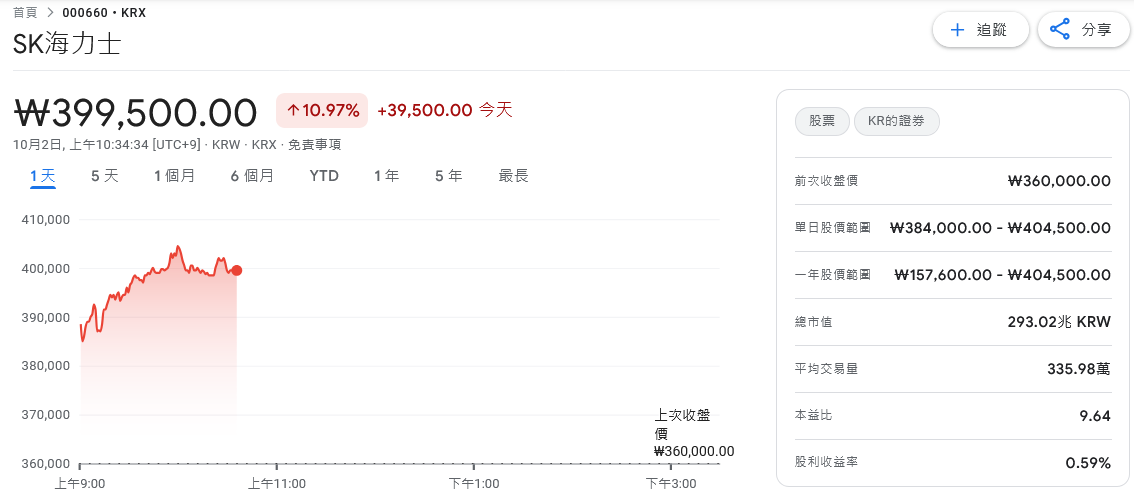Go to 首頁 breadcrumb link

25,12
